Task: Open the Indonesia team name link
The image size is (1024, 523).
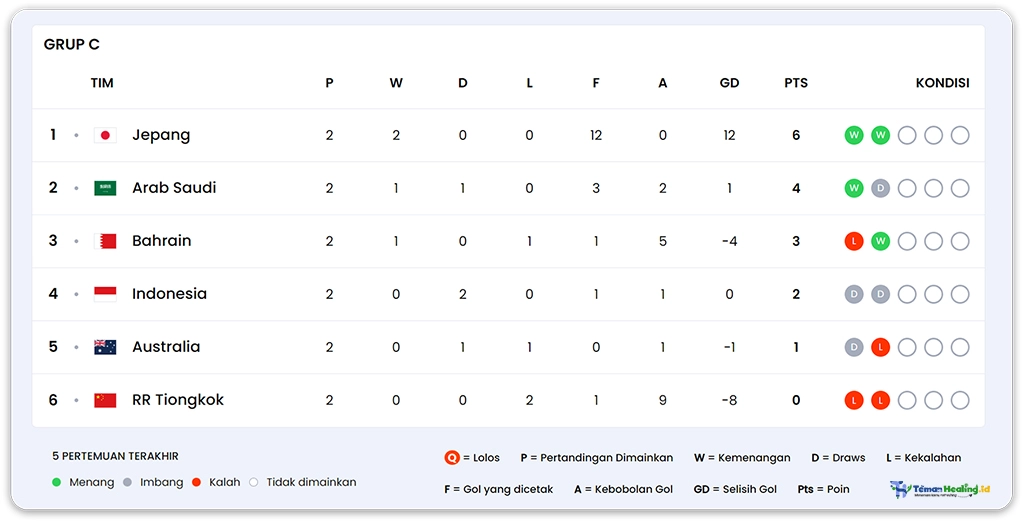Action: 169,294
